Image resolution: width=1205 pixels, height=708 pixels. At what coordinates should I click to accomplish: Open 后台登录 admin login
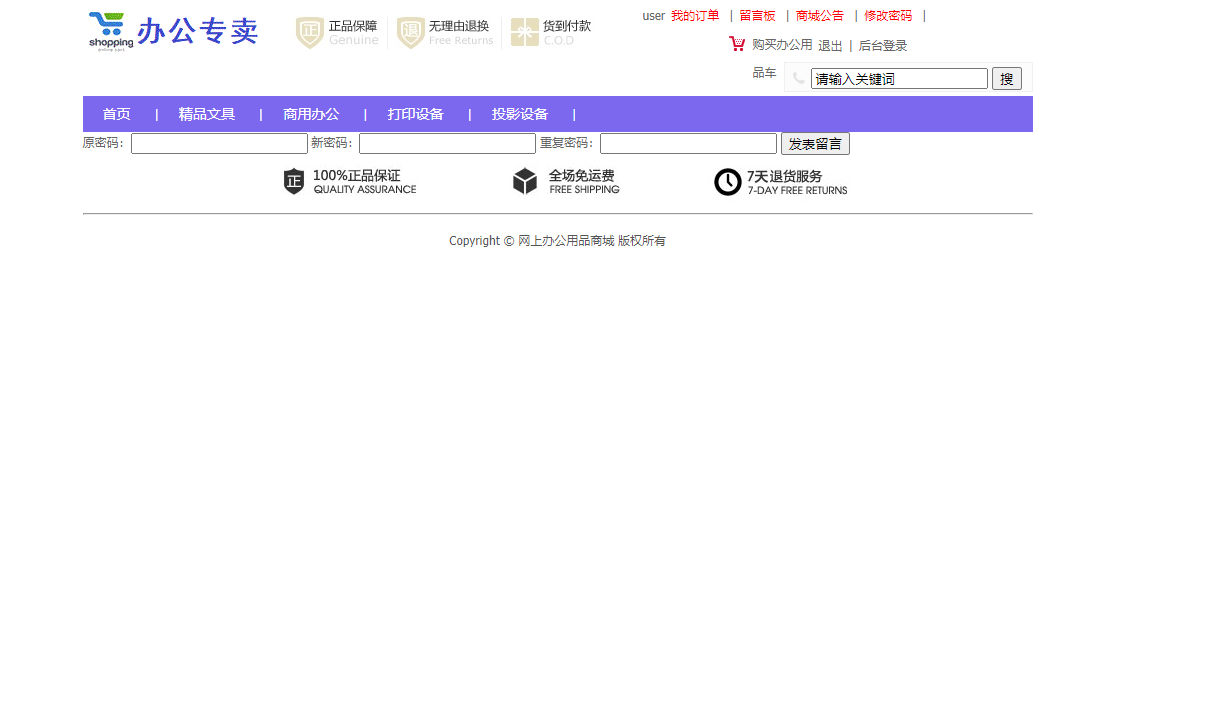[881, 45]
